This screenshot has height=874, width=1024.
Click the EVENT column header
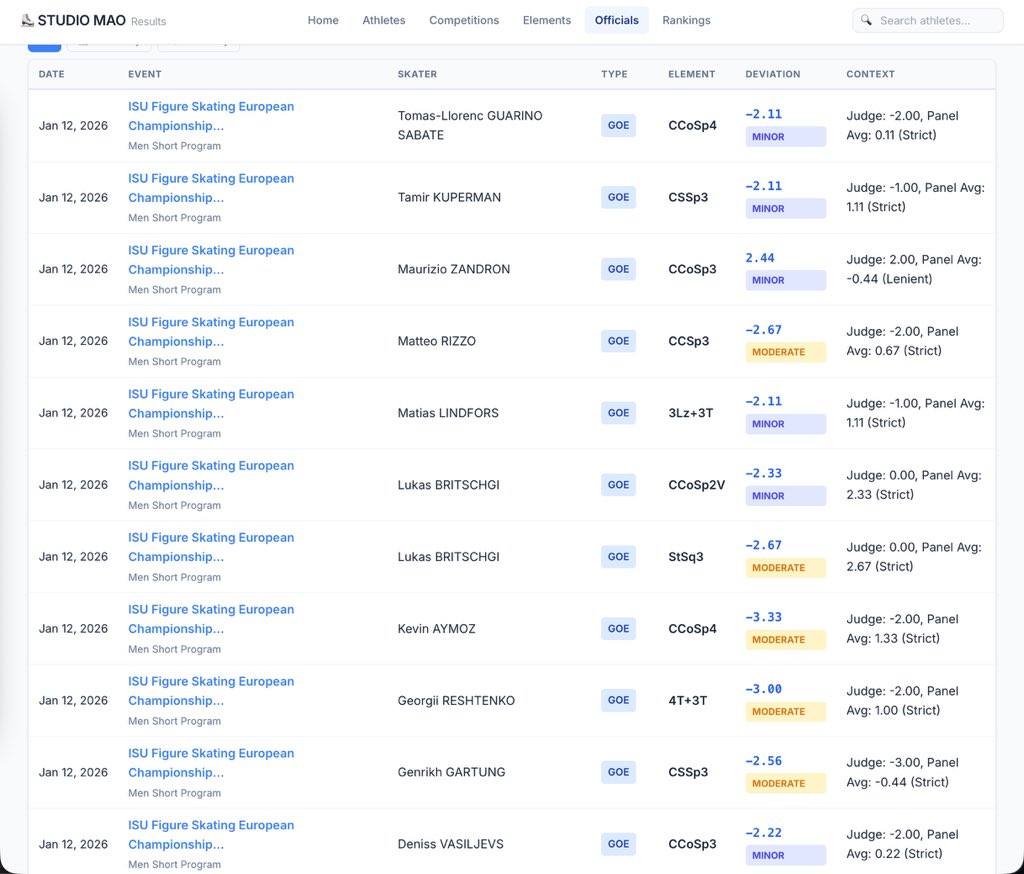pyautogui.click(x=145, y=74)
